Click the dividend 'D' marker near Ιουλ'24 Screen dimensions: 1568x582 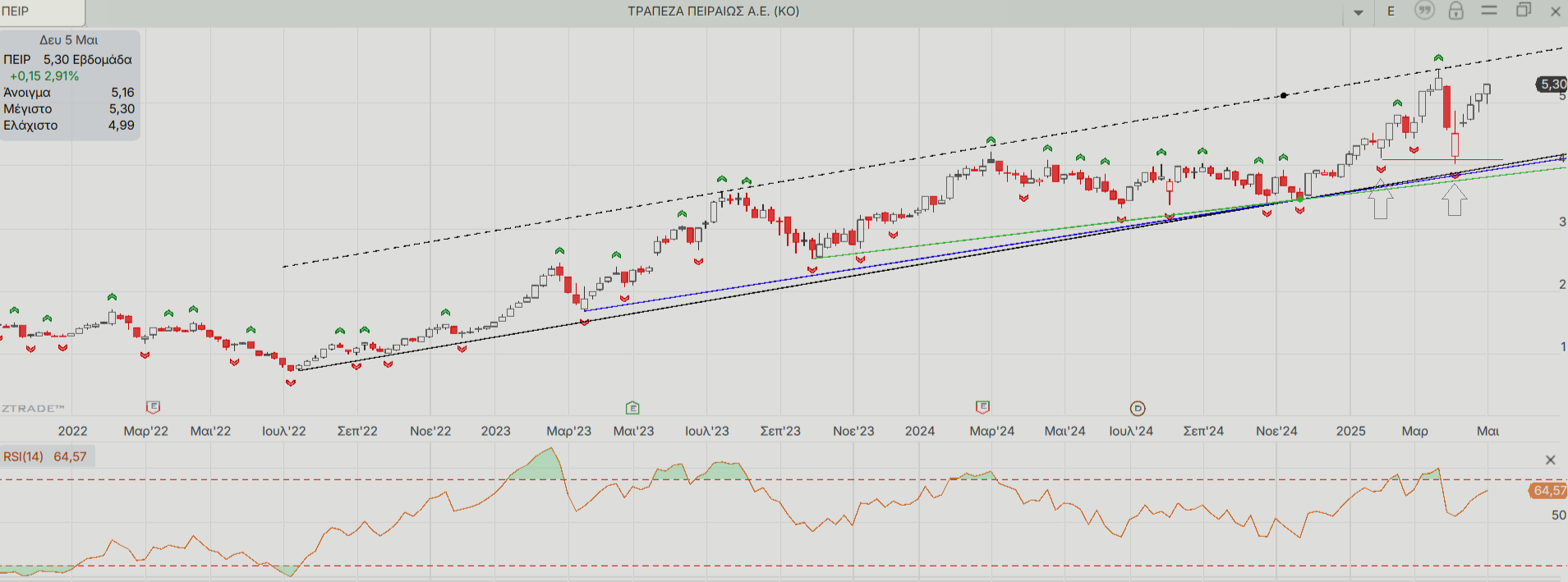(1138, 408)
